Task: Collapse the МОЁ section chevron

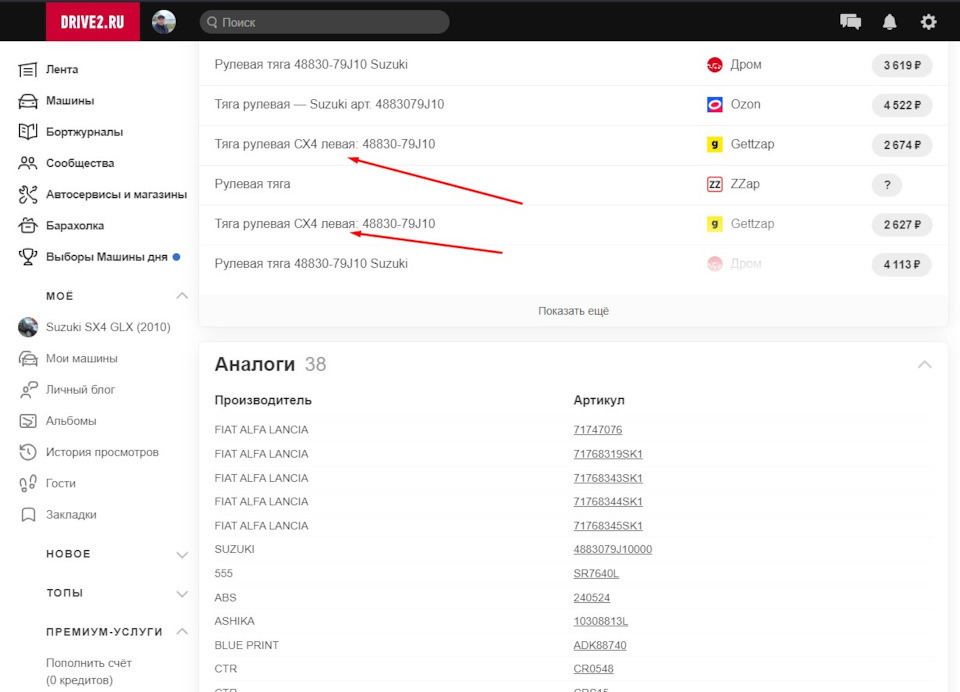Action: (182, 296)
